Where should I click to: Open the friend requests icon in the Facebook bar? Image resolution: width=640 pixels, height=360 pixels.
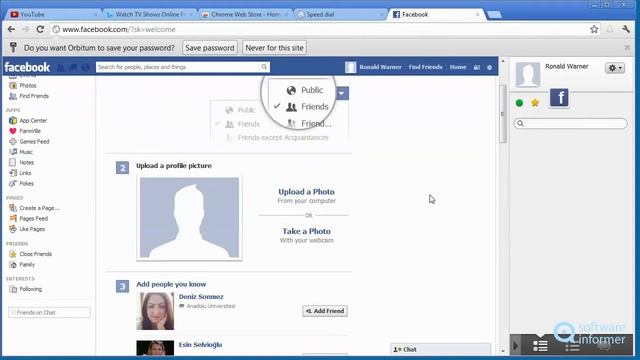tap(60, 67)
